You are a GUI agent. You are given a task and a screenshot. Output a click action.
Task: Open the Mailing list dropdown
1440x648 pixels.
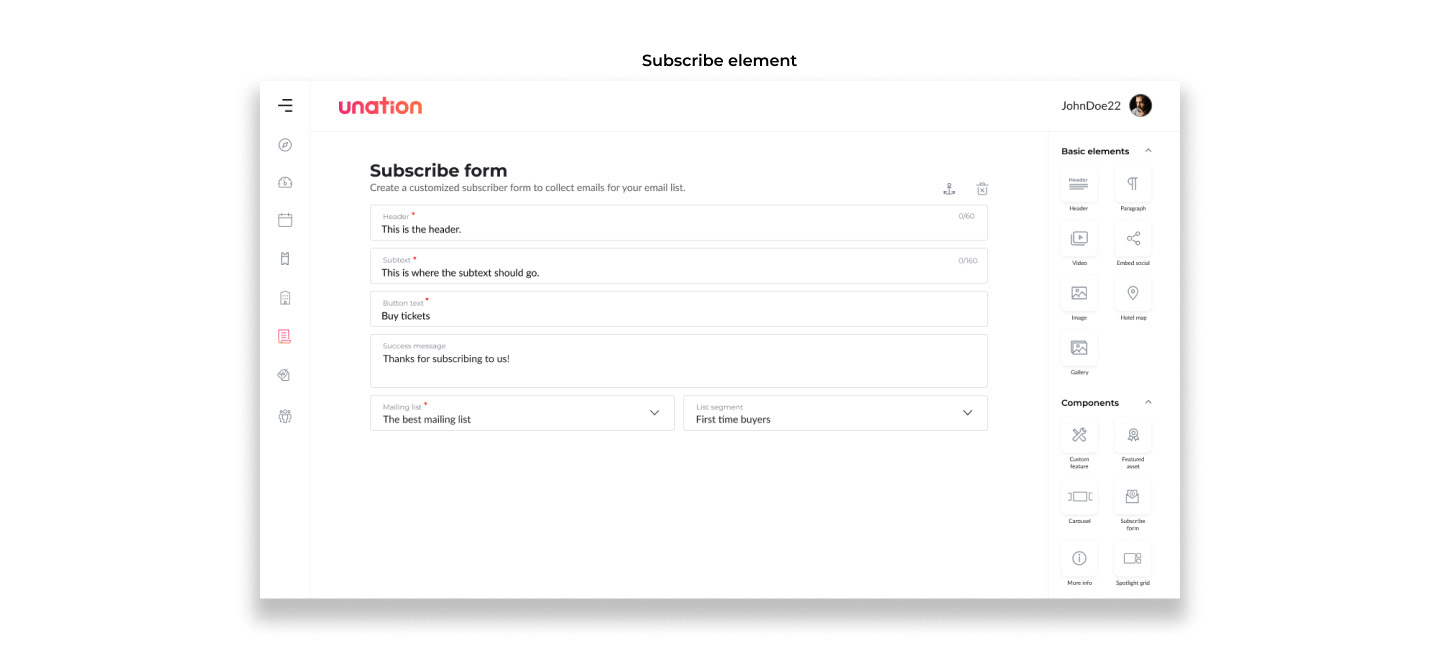(x=522, y=413)
